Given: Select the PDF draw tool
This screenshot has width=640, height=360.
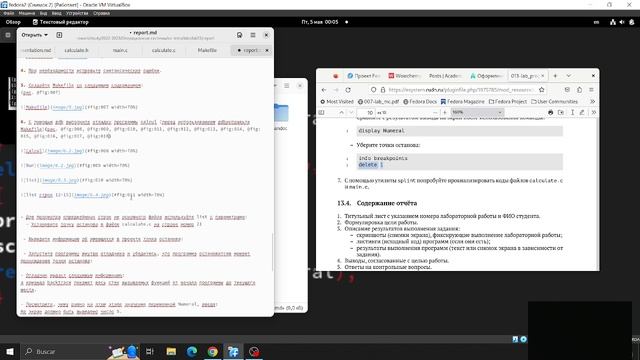Looking at the screenshot, I should pos(582,112).
